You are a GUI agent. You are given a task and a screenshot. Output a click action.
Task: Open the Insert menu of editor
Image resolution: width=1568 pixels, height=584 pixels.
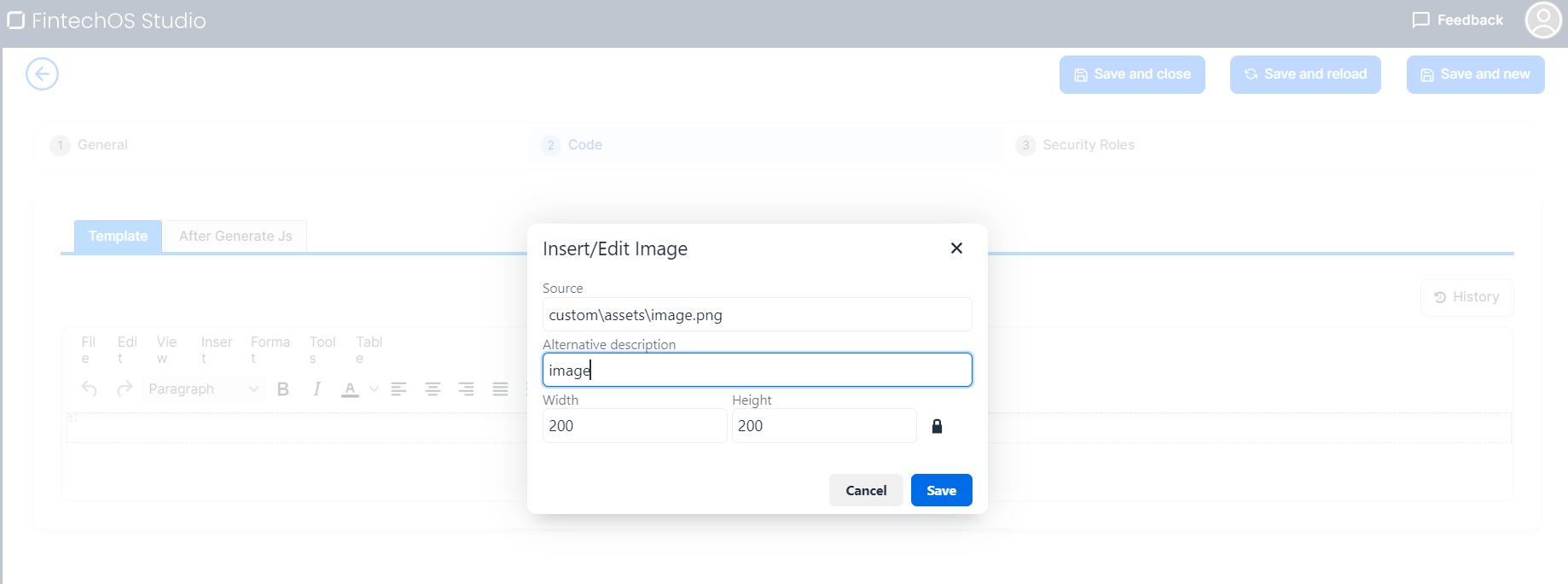coord(217,349)
